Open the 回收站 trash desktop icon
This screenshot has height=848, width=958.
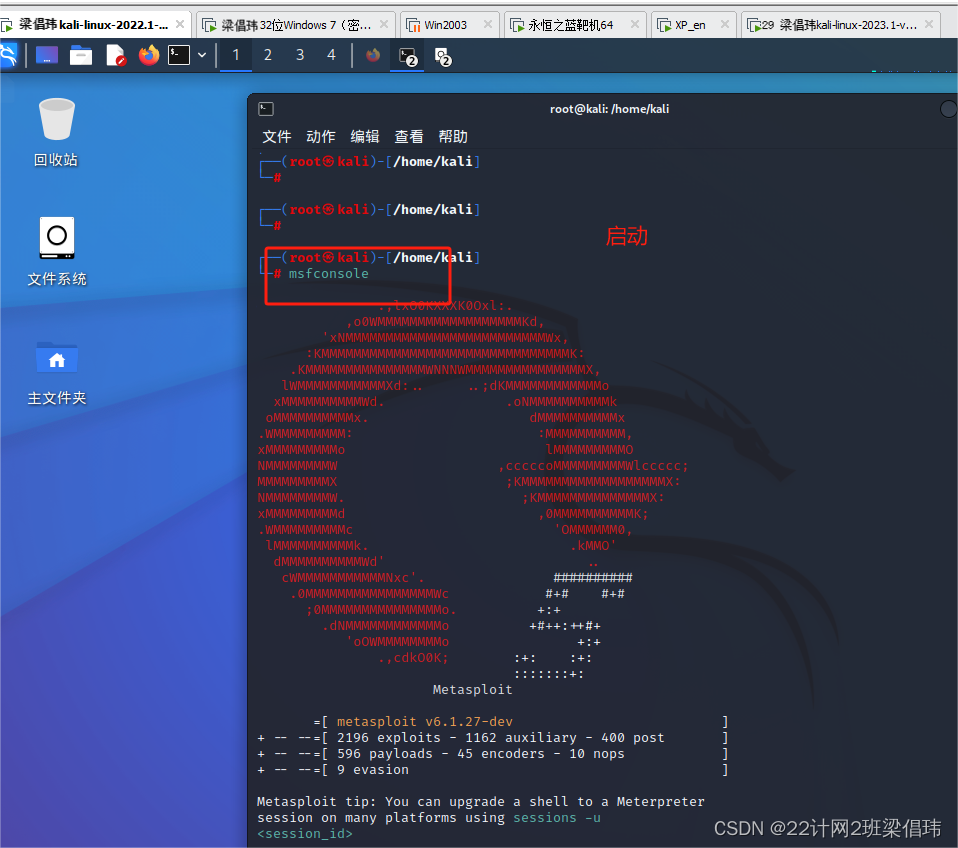coord(56,132)
